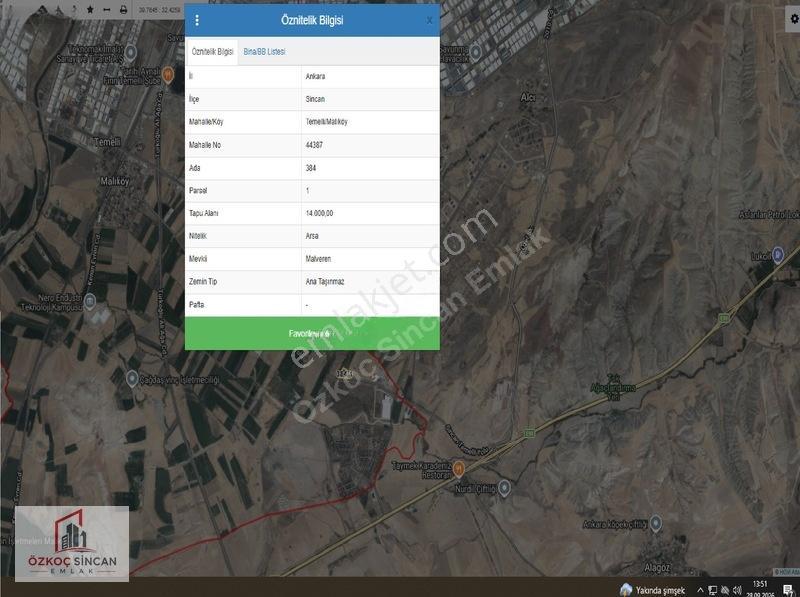
Task: Click the coordinate readout in map toolbar
Action: [x=159, y=10]
